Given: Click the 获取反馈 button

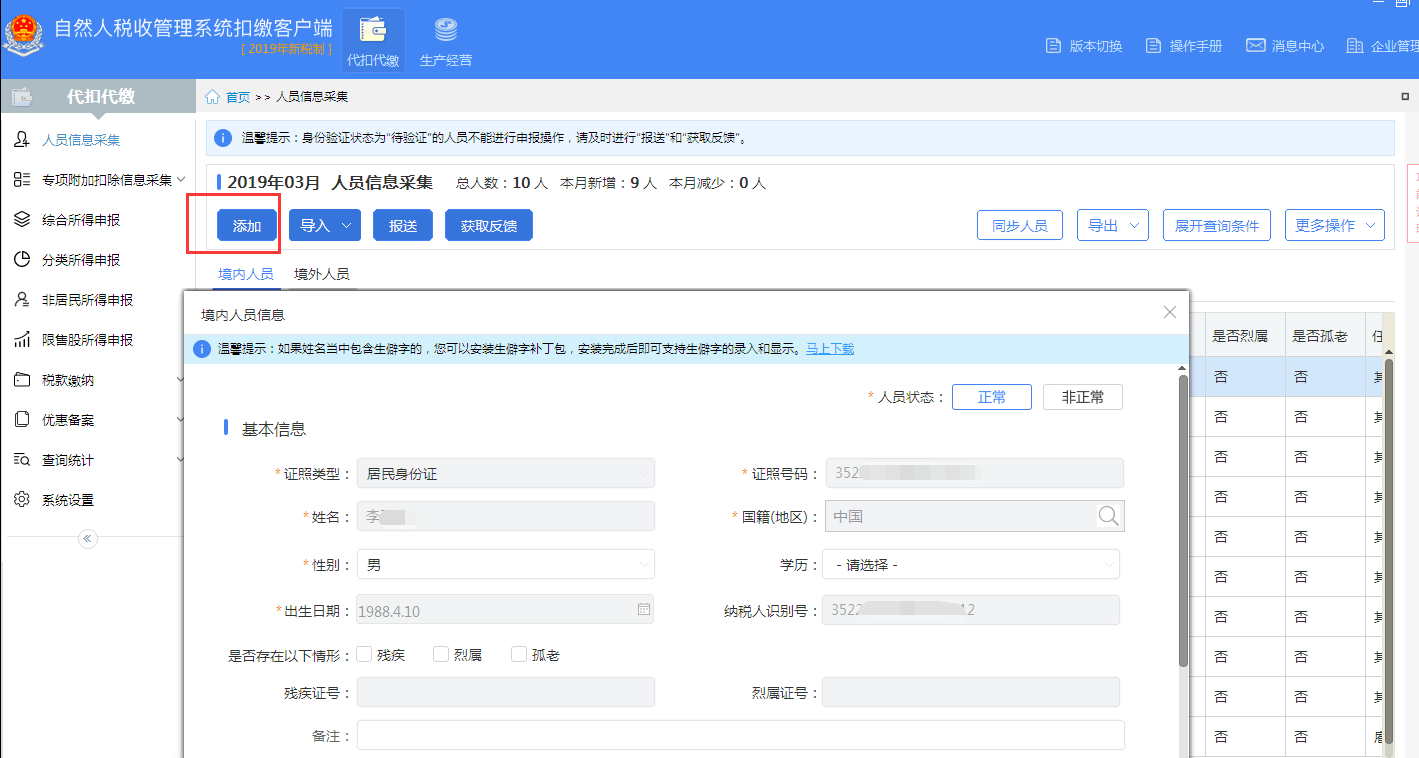Looking at the screenshot, I should click(x=489, y=226).
